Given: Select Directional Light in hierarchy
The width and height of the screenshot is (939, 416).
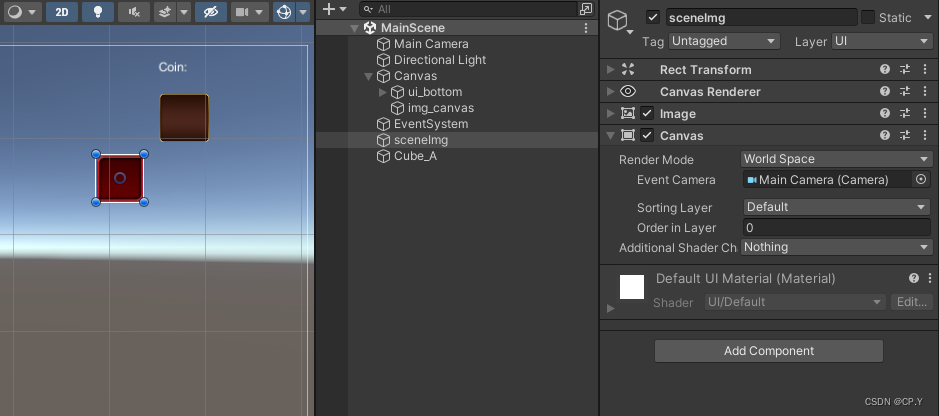Looking at the screenshot, I should [440, 60].
